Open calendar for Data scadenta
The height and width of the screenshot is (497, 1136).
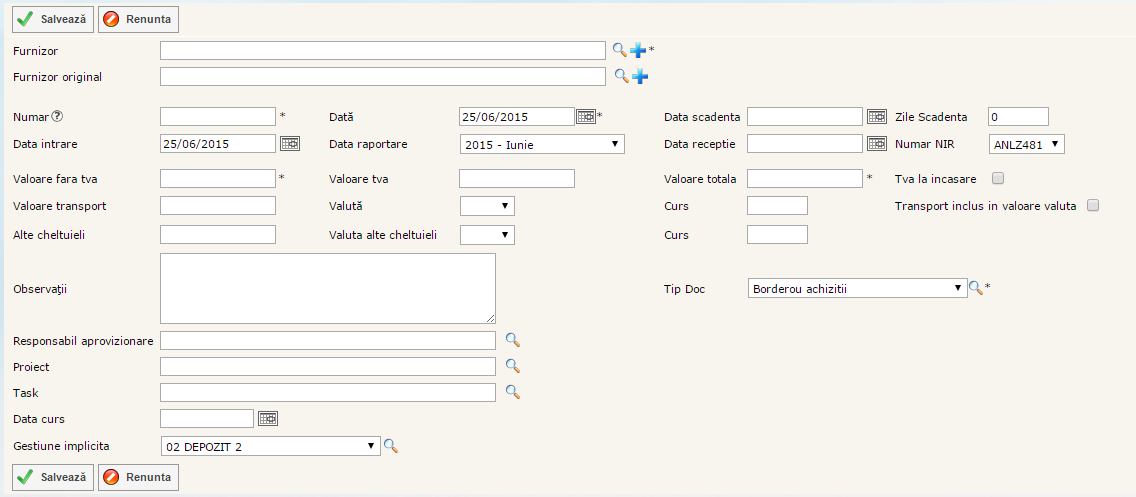877,117
